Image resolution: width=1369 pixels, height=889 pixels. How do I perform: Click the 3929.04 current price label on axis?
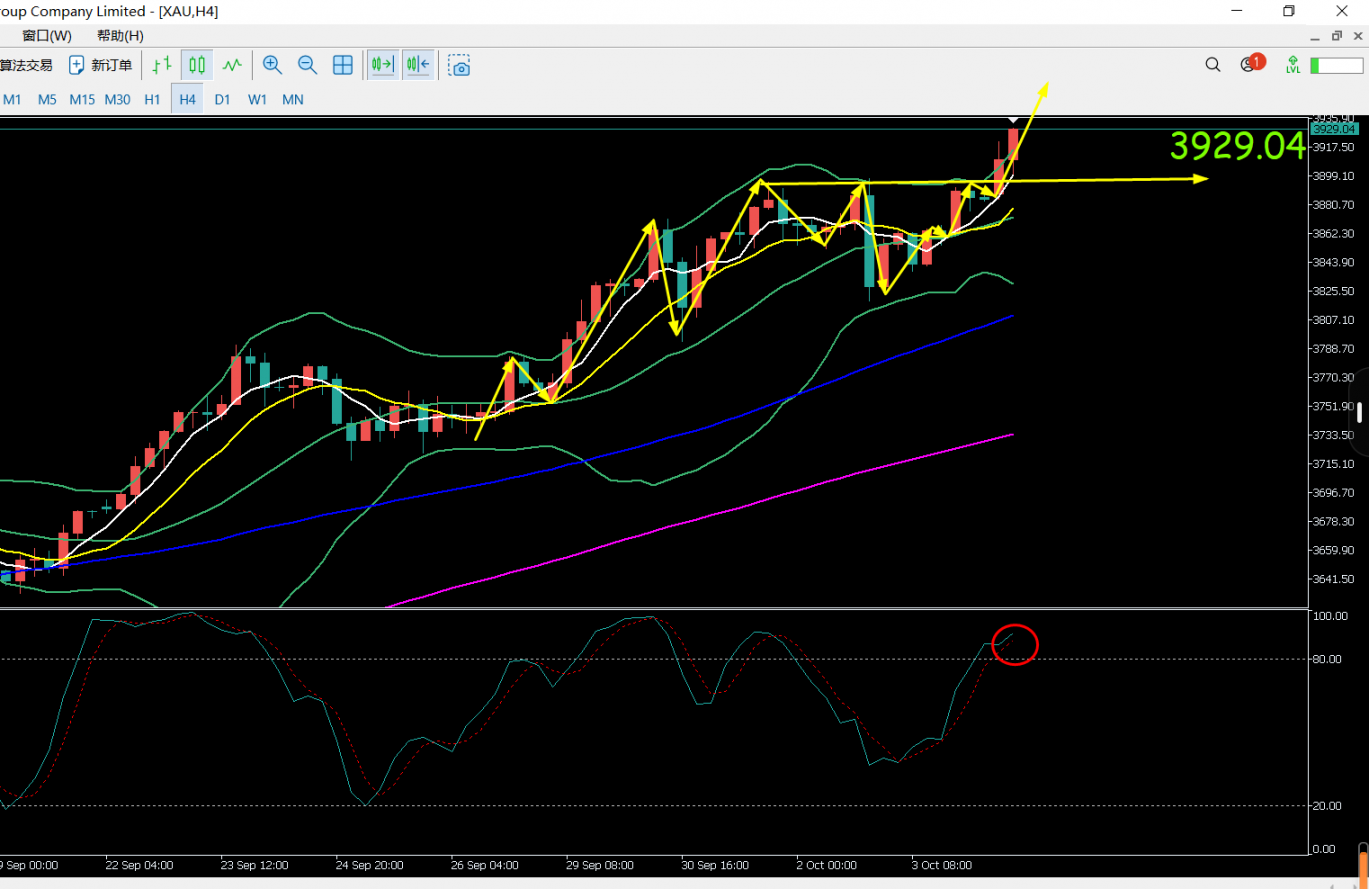coord(1333,129)
